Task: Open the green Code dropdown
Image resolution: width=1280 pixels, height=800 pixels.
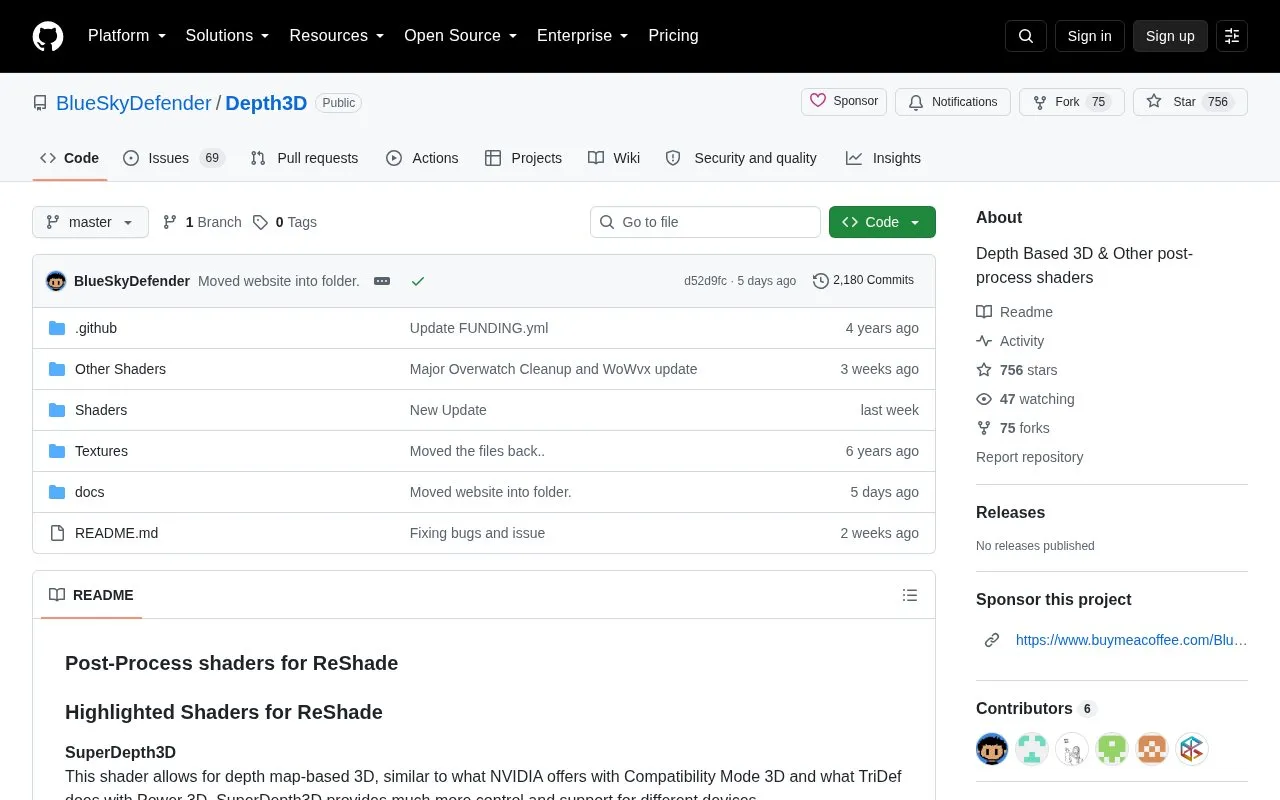Action: (x=882, y=222)
